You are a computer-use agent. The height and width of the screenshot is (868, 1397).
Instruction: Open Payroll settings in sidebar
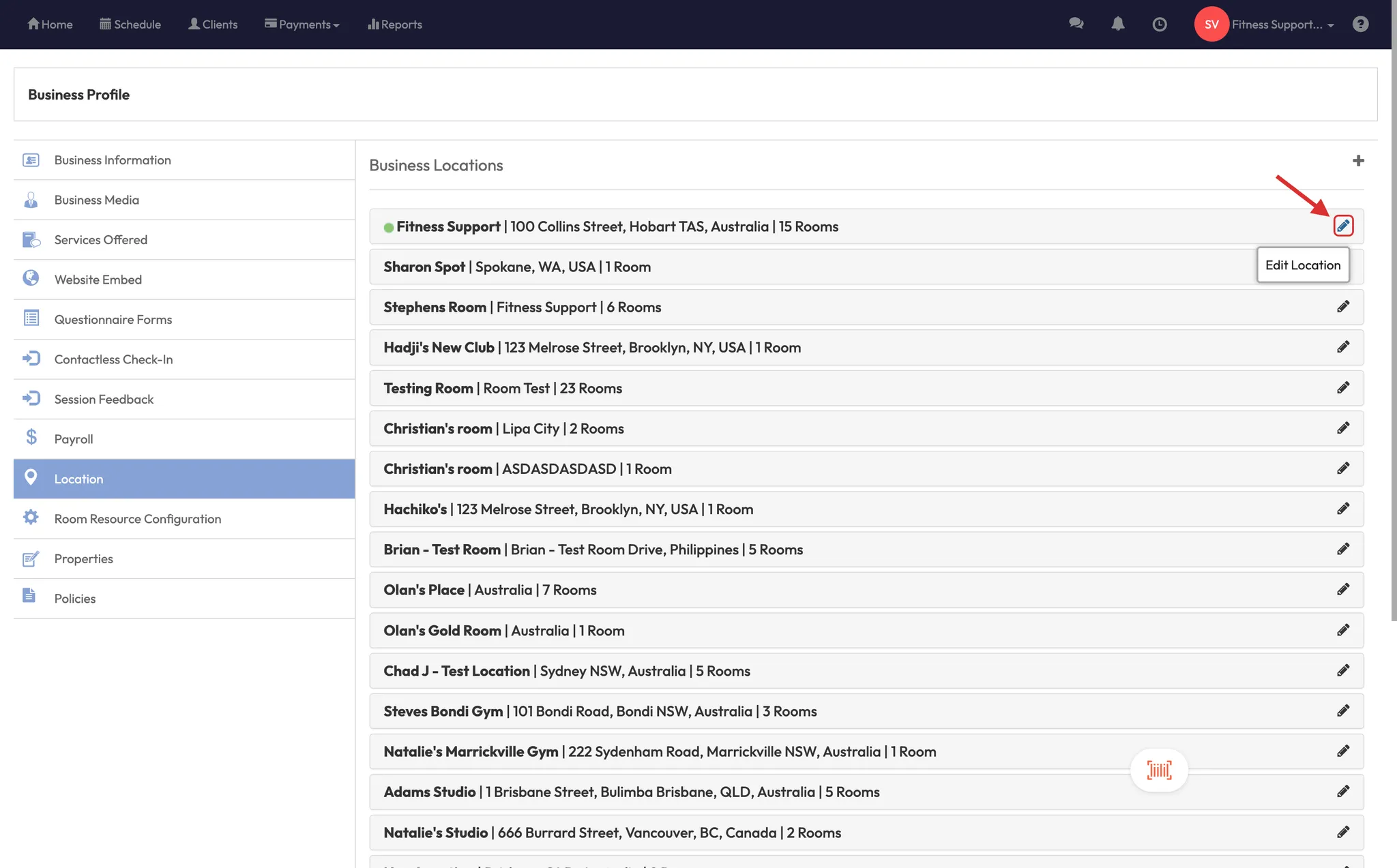[x=74, y=439]
